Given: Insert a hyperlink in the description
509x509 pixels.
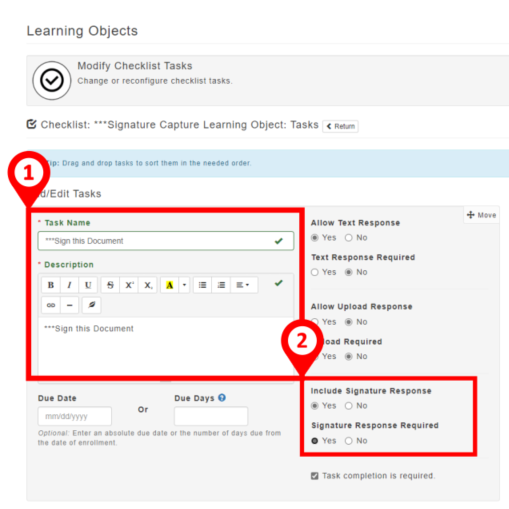Looking at the screenshot, I should [51, 305].
